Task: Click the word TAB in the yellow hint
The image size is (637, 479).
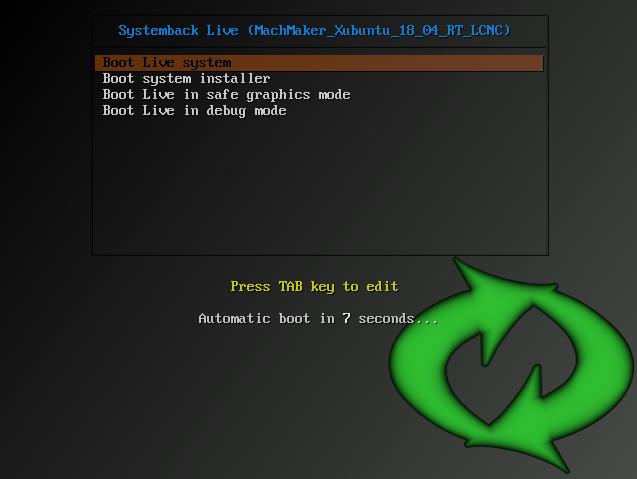Action: (290, 286)
